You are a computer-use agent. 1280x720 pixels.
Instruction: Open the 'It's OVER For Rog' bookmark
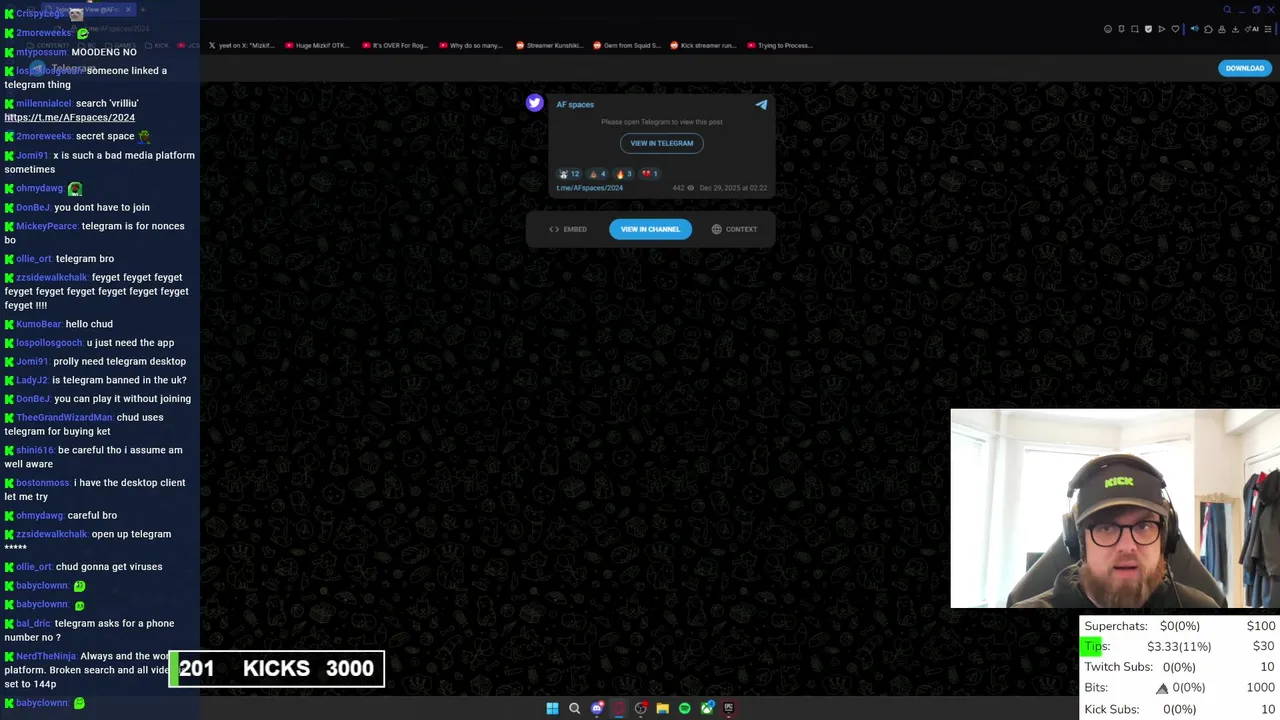click(396, 45)
